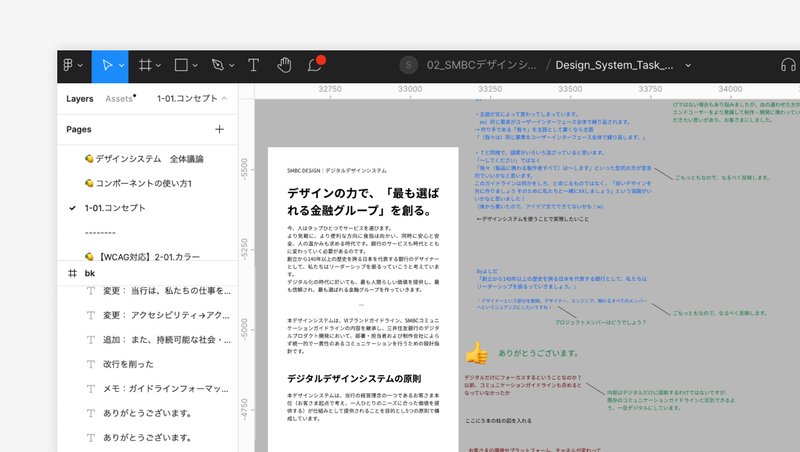Expand the Frame tool dropdown arrow

coord(158,66)
